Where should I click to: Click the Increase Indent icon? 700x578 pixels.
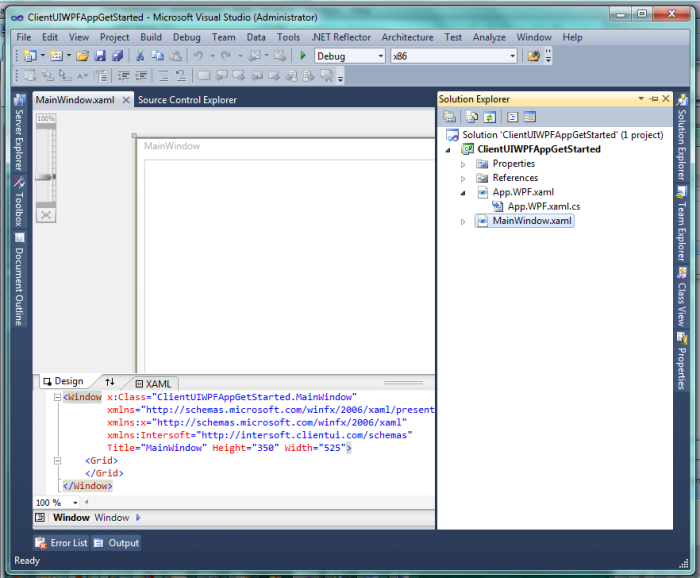(141, 76)
